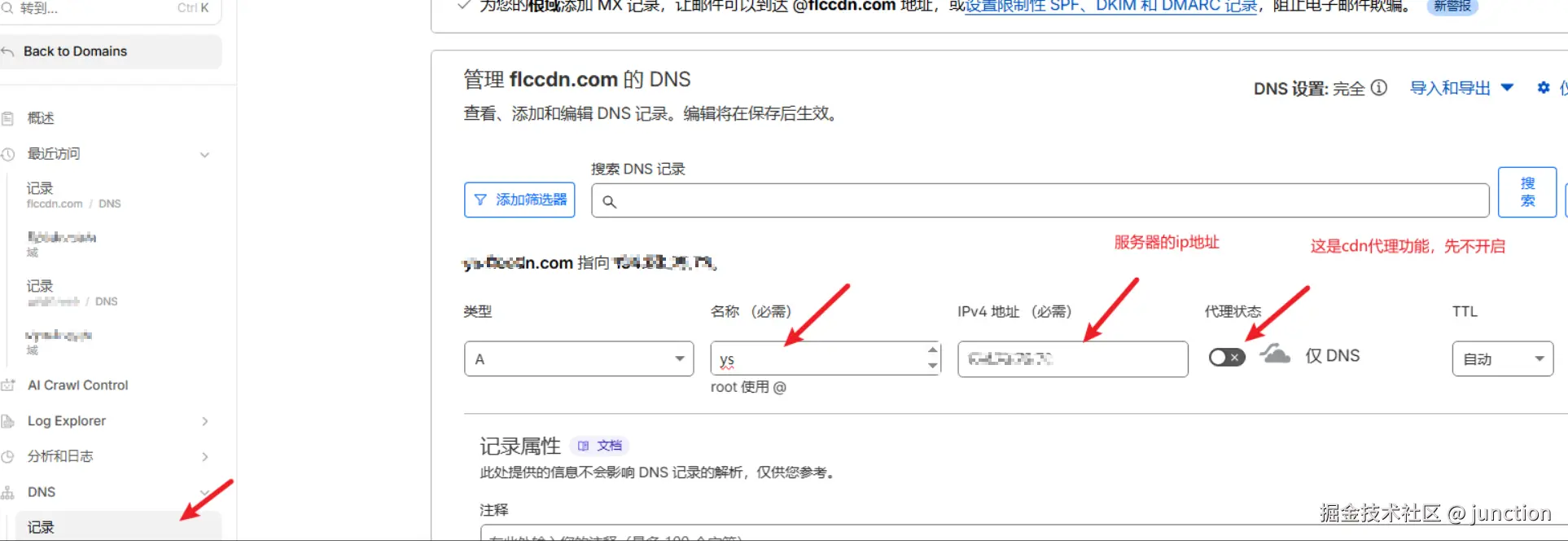Image resolution: width=1568 pixels, height=541 pixels.
Task: Click the grey cloud icon beside 仅 DNS
Action: 1275,354
